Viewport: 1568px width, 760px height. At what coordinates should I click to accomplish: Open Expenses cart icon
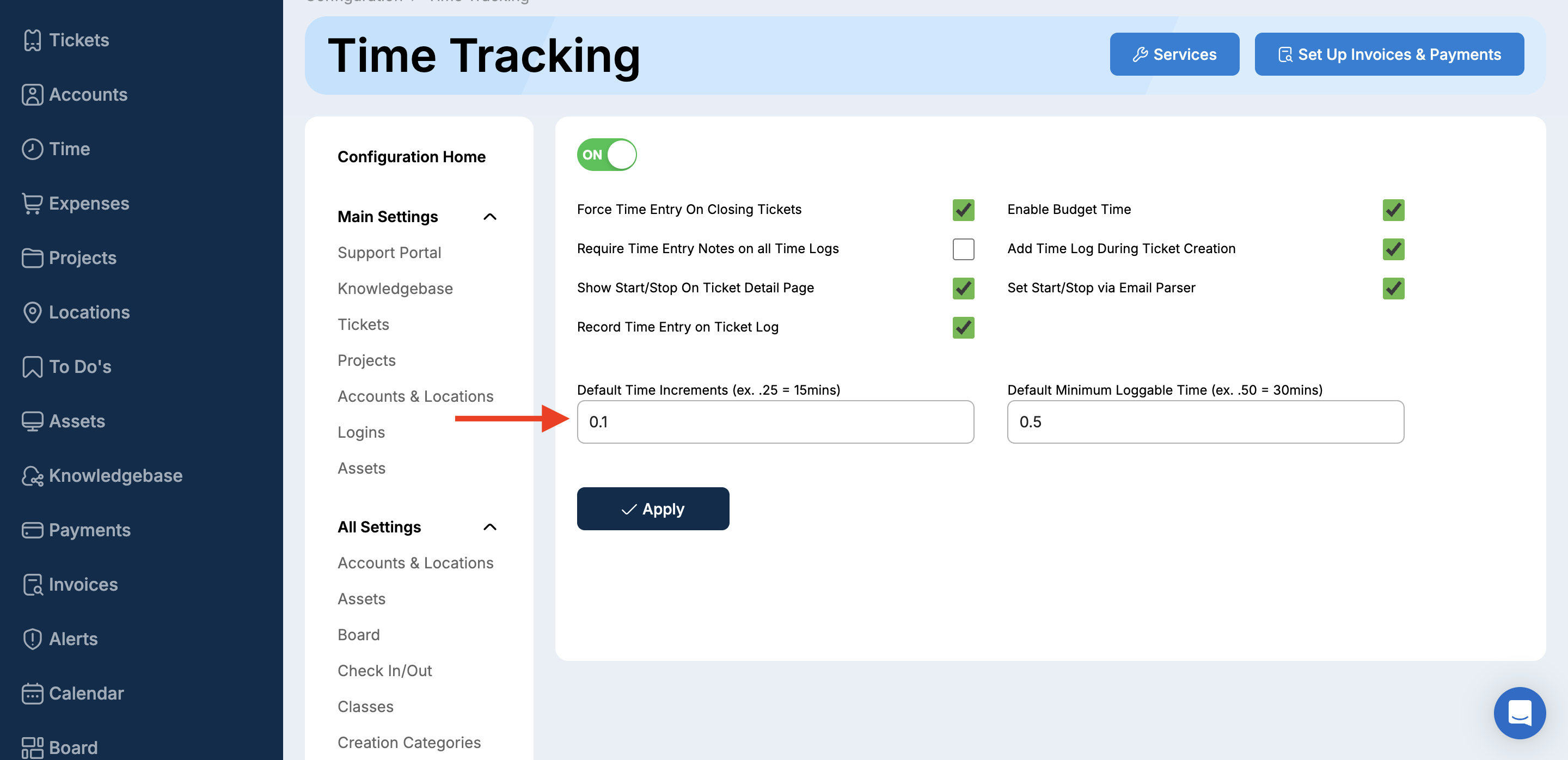point(32,203)
